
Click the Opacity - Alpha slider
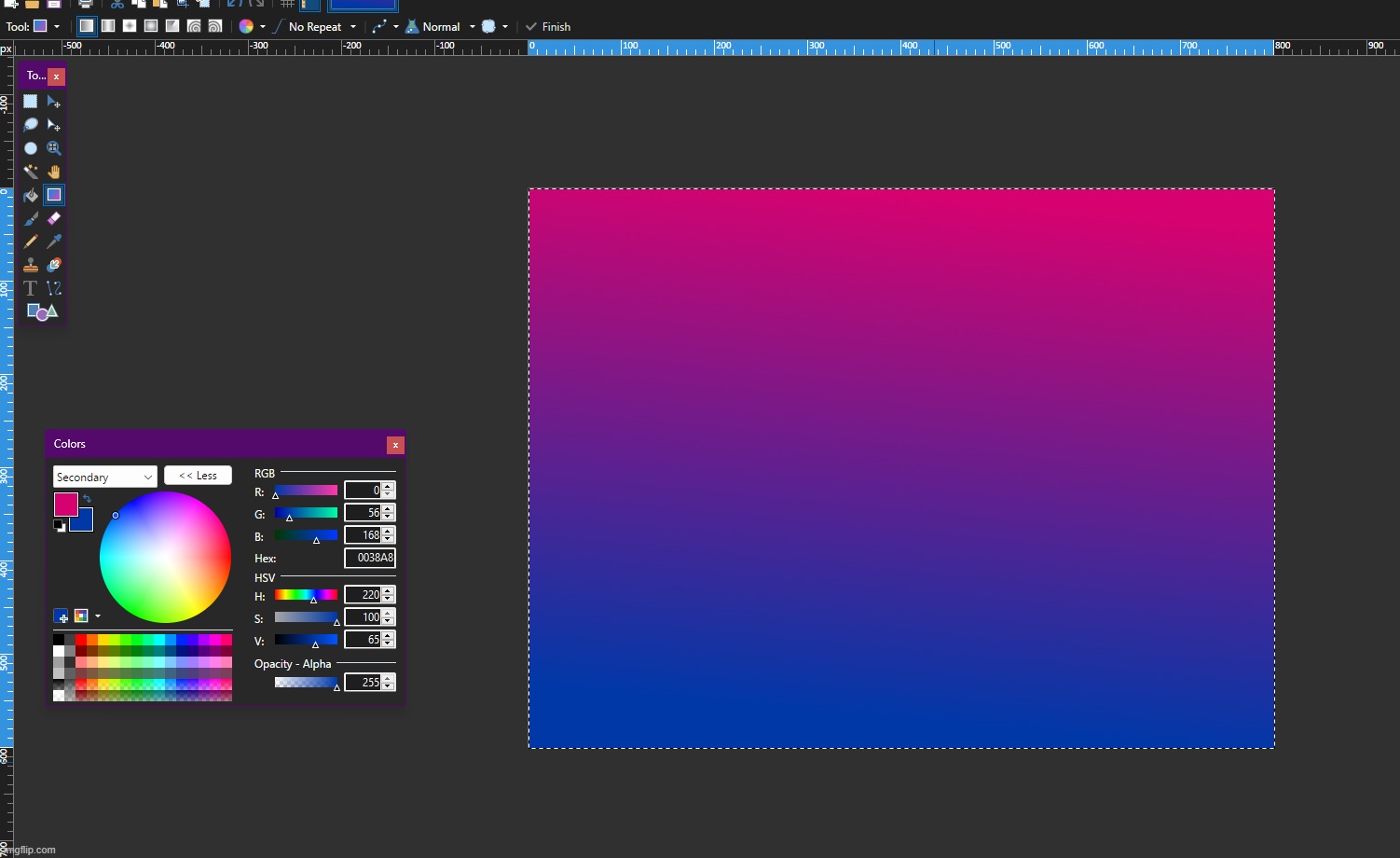point(306,683)
